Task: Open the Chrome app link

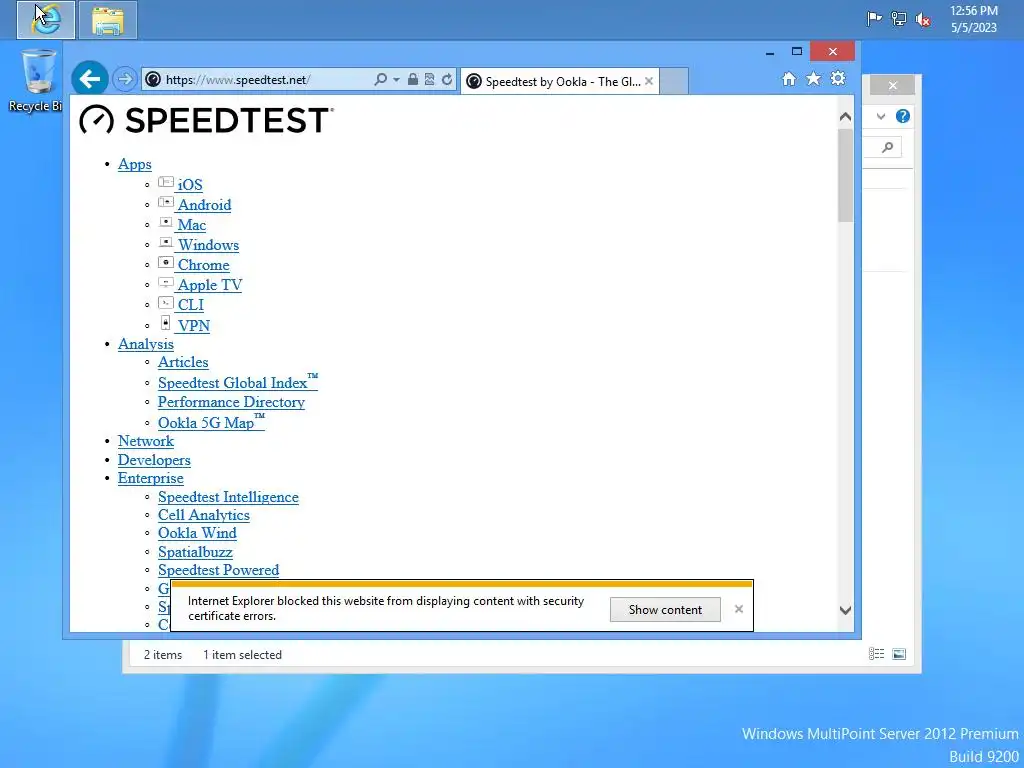Action: tap(204, 265)
